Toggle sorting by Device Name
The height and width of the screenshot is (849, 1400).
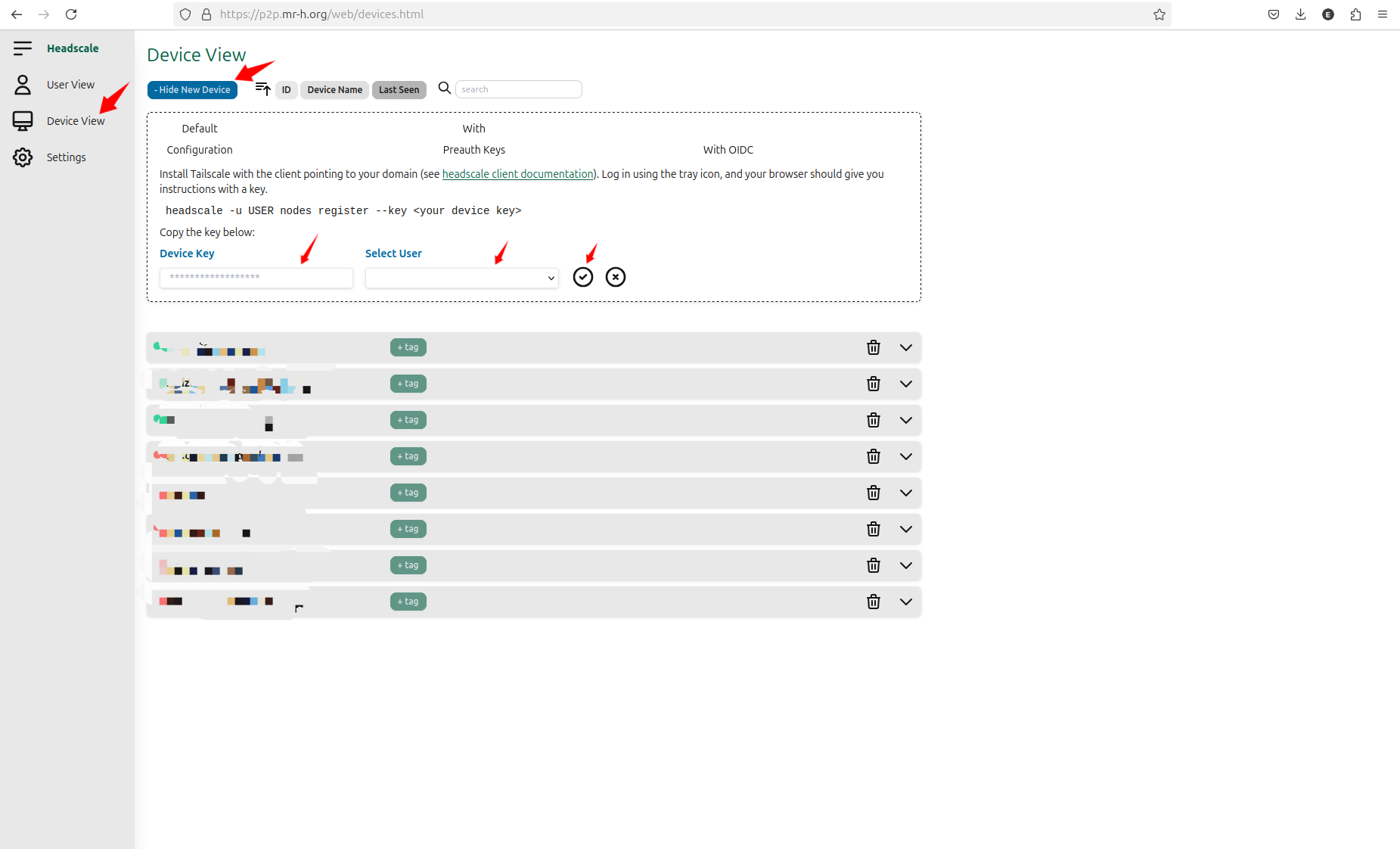(x=334, y=90)
